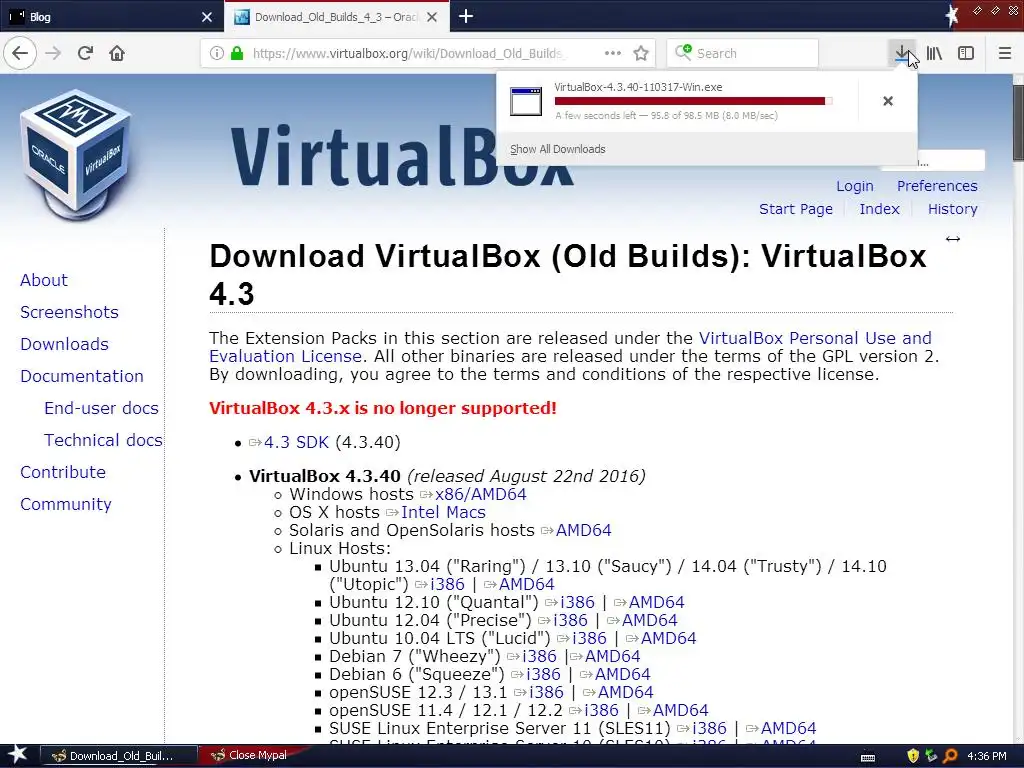
Task: Open Downloads in the sidebar
Action: click(x=65, y=344)
